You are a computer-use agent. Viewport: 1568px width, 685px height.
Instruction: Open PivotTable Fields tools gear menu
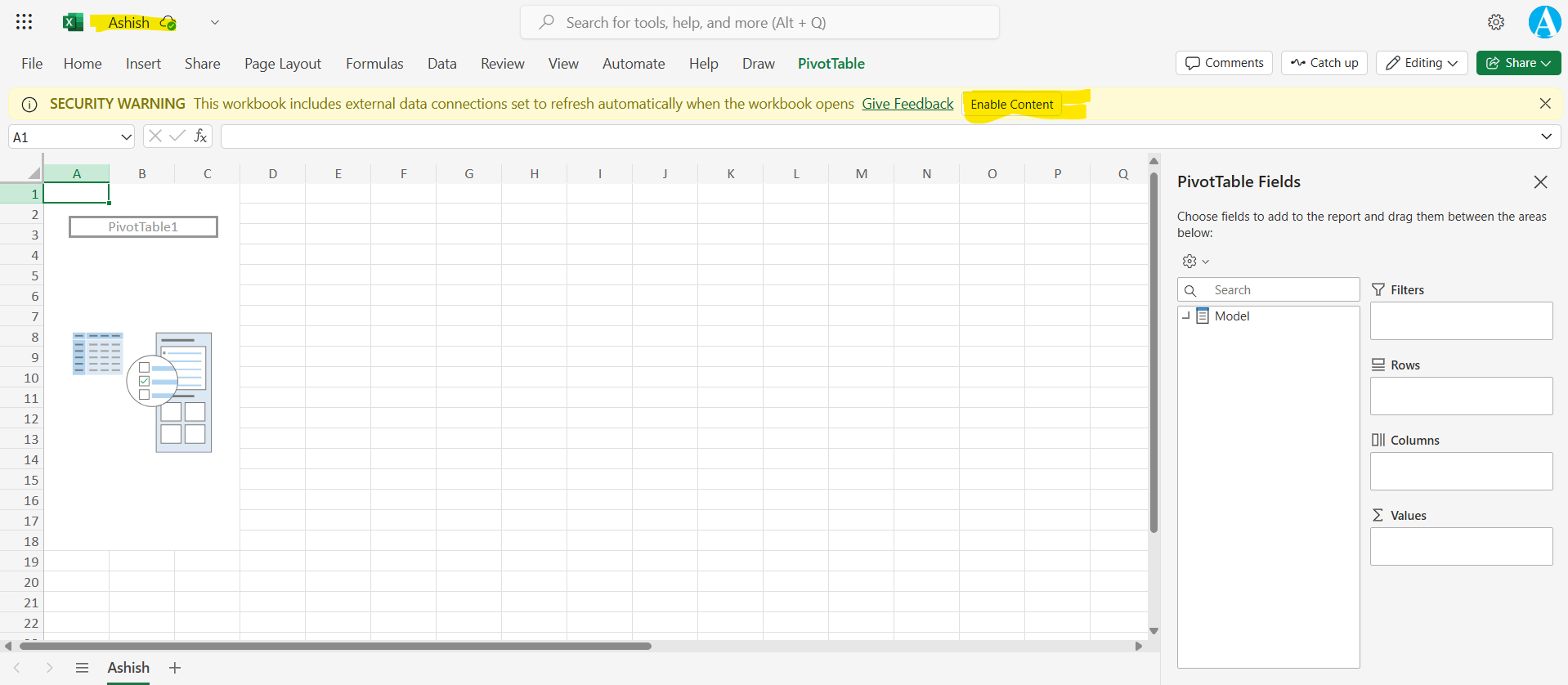1194,262
